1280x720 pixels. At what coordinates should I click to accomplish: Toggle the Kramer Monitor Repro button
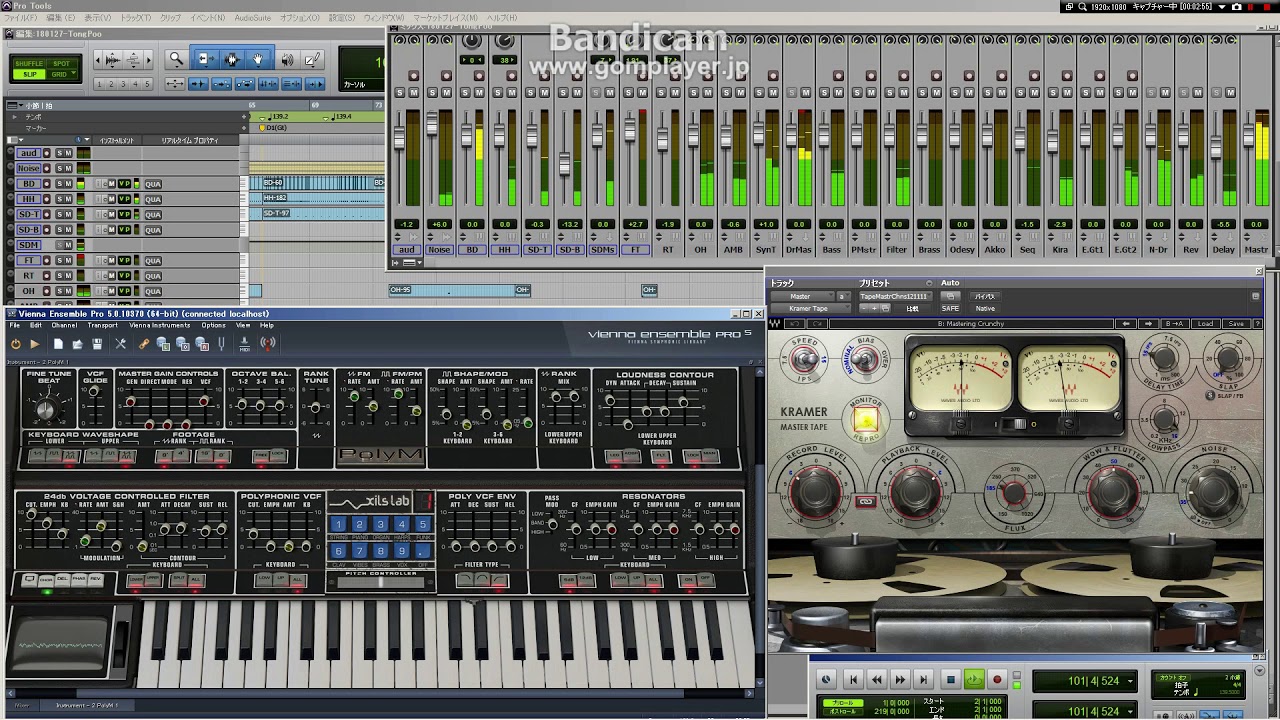point(866,420)
